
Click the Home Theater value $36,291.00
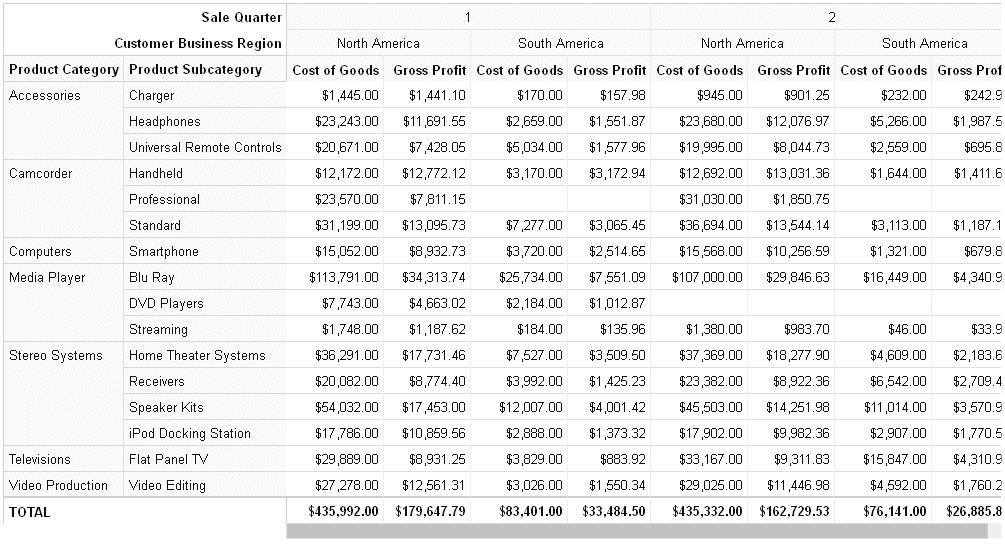point(347,355)
